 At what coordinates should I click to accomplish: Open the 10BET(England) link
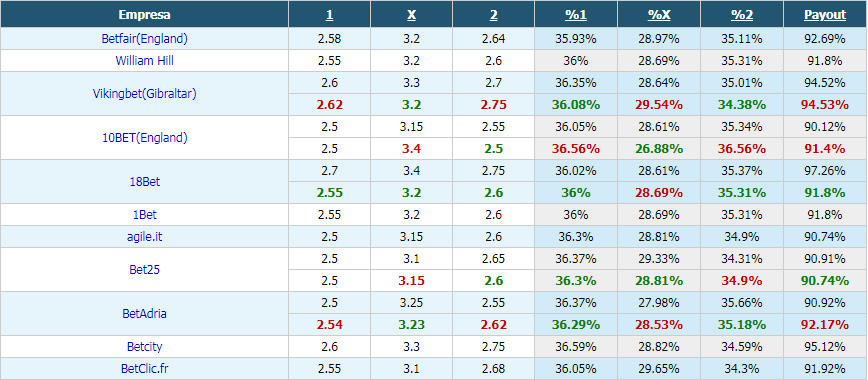pos(144,137)
